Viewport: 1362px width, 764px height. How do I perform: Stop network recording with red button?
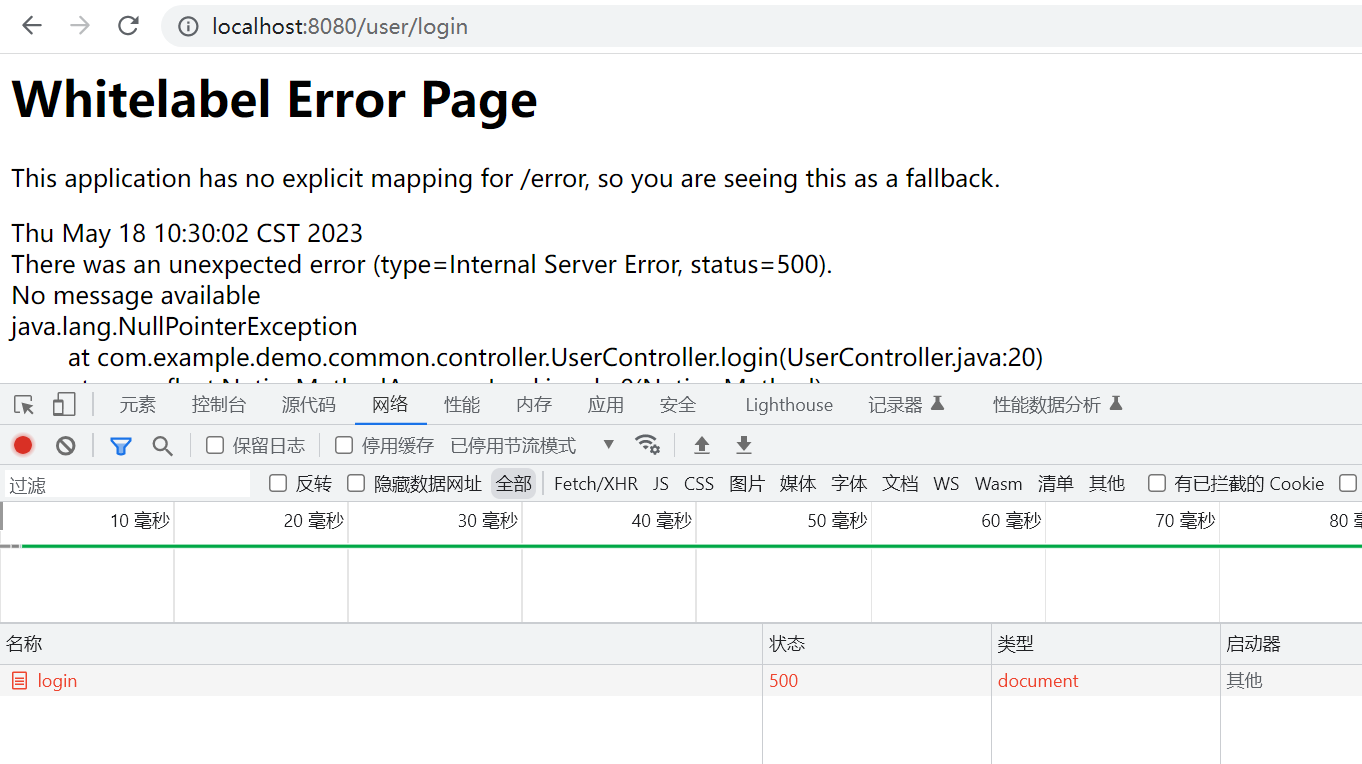tap(23, 445)
